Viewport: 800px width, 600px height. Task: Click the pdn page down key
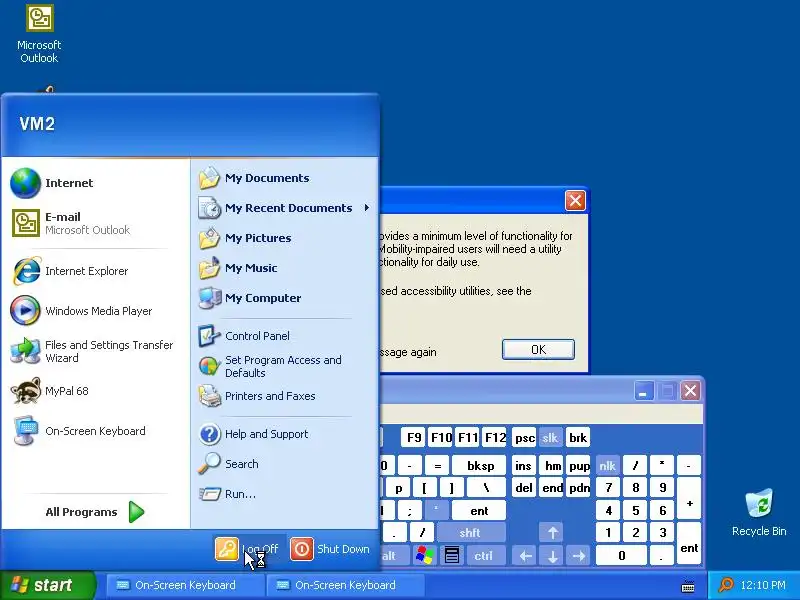tap(579, 488)
